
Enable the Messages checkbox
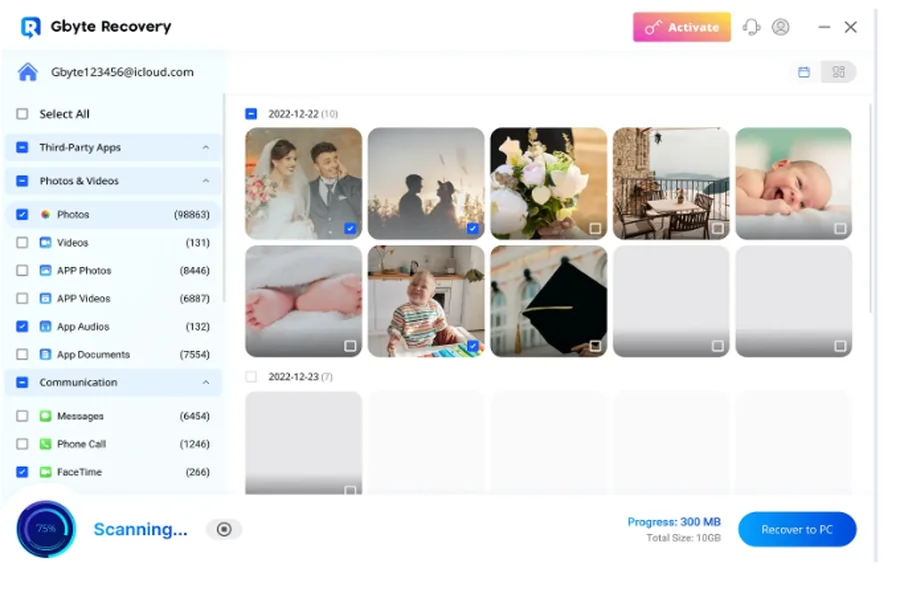pos(22,416)
